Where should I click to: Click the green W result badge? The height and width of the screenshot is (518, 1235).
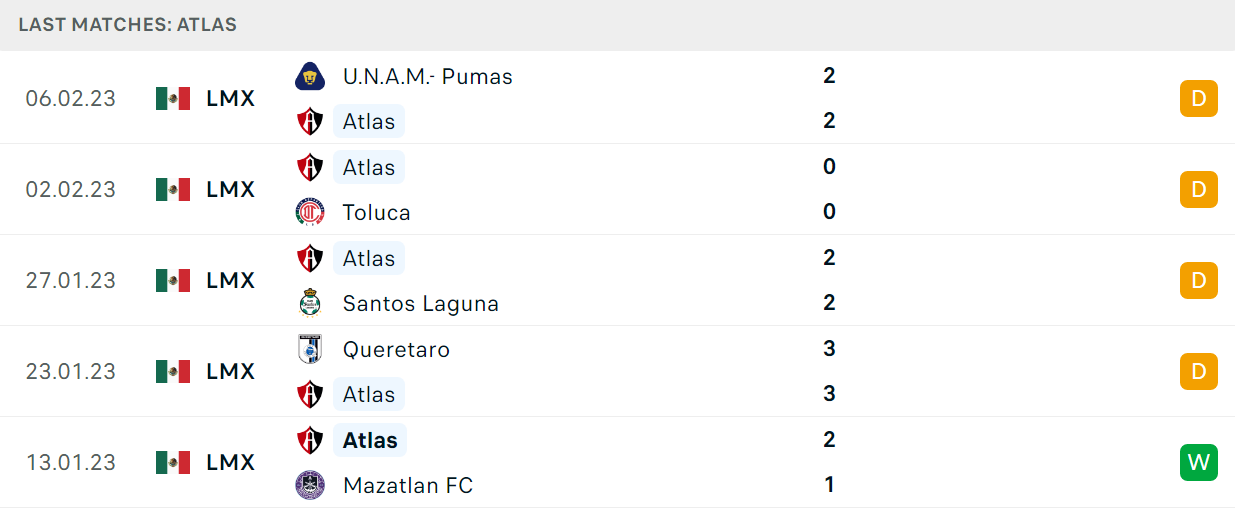click(1199, 462)
